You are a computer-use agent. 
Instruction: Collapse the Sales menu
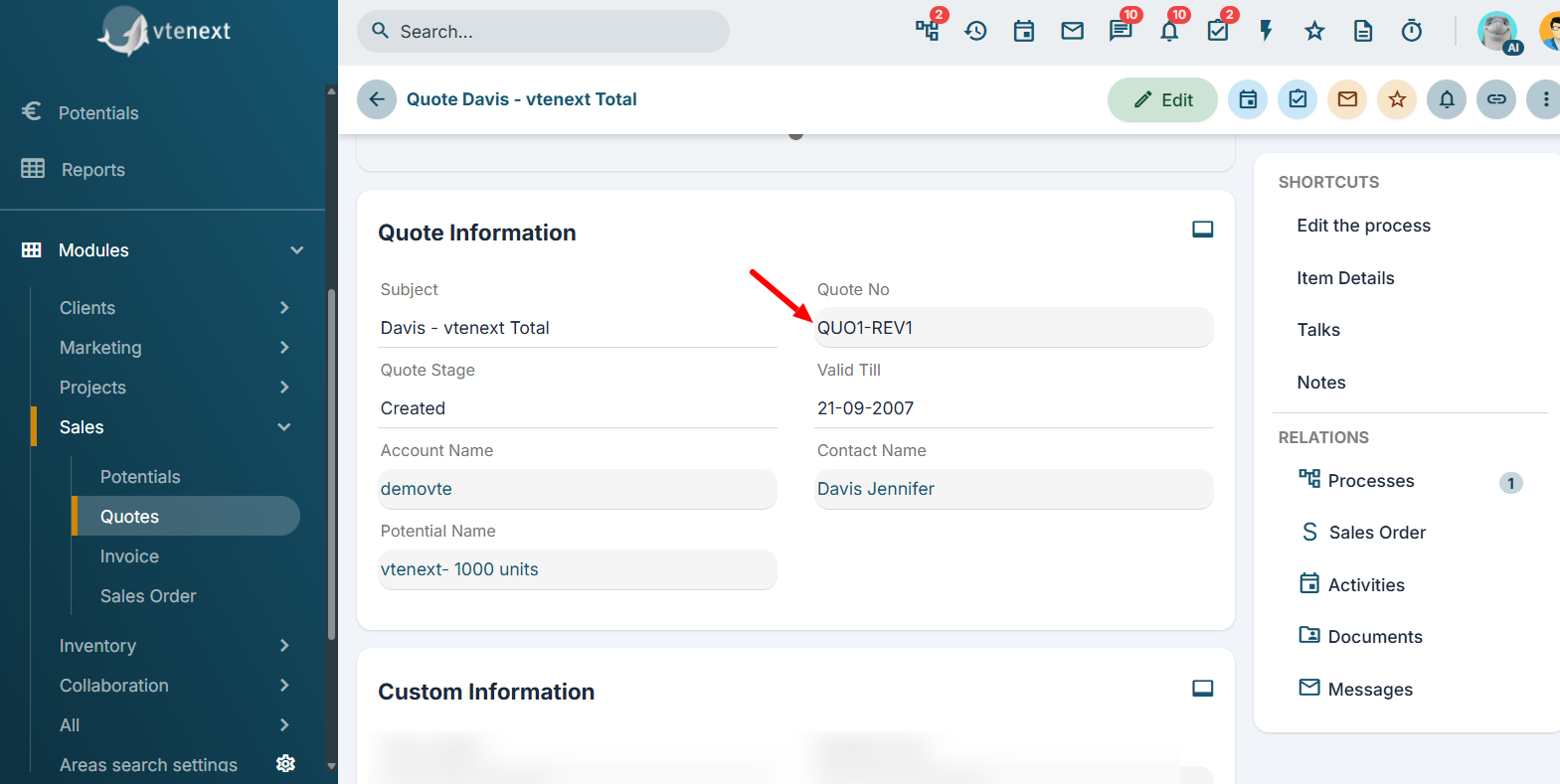pos(175,427)
